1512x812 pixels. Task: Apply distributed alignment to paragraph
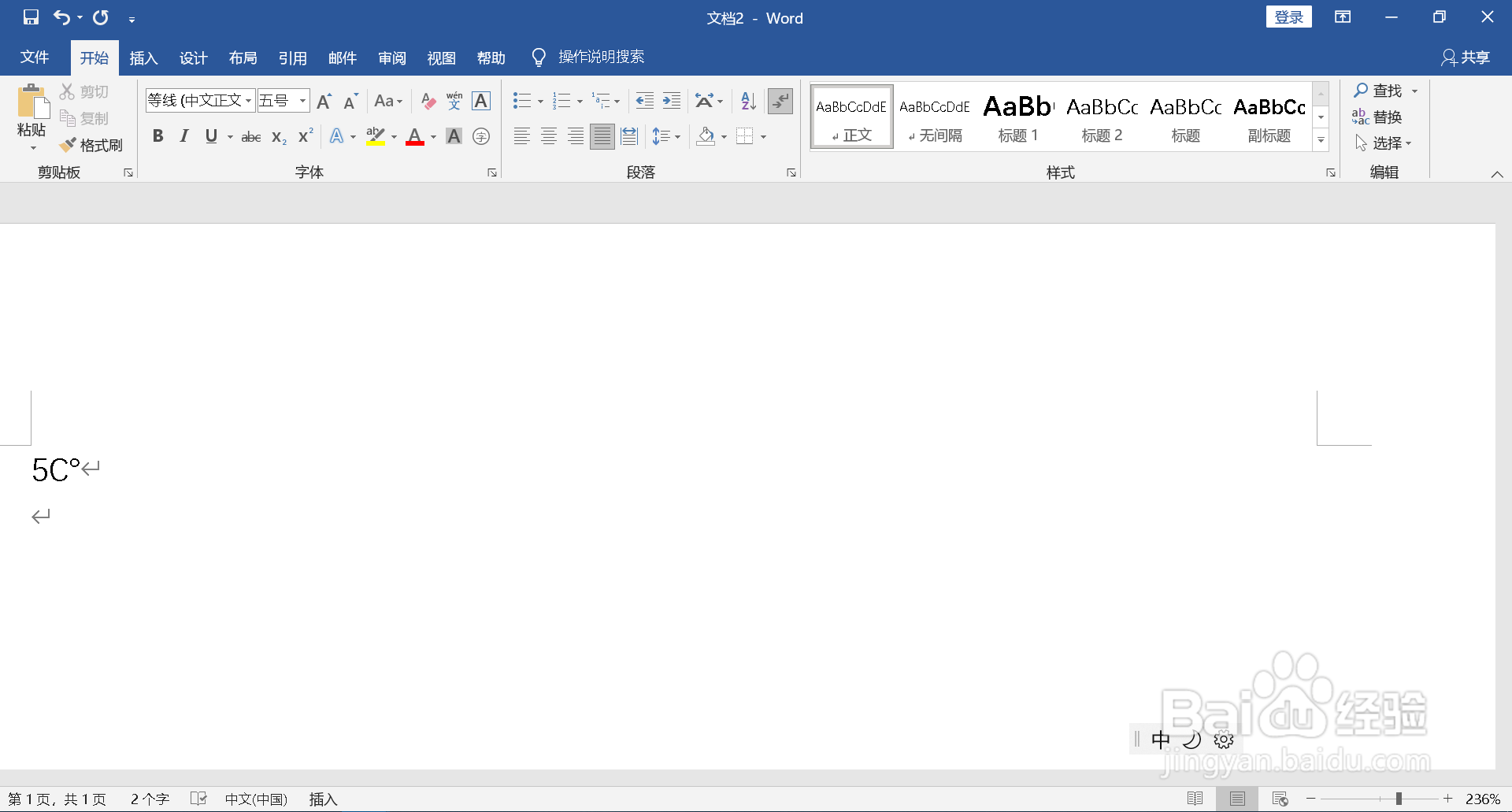tap(629, 136)
